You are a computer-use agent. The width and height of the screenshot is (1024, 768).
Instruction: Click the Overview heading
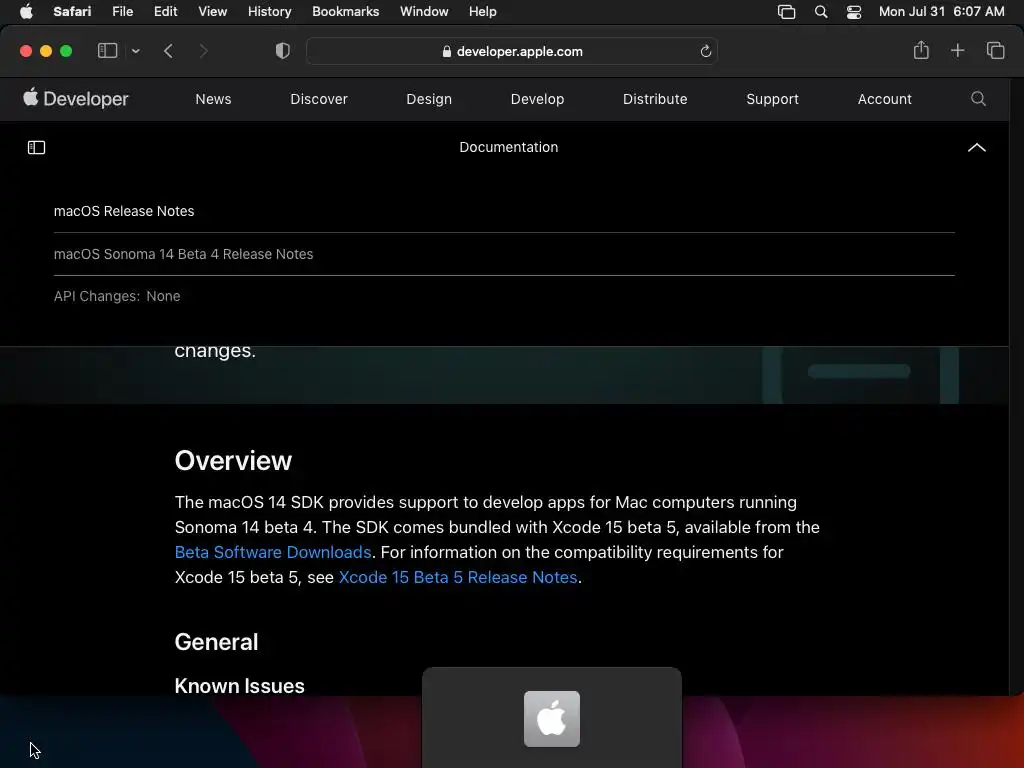coord(233,461)
